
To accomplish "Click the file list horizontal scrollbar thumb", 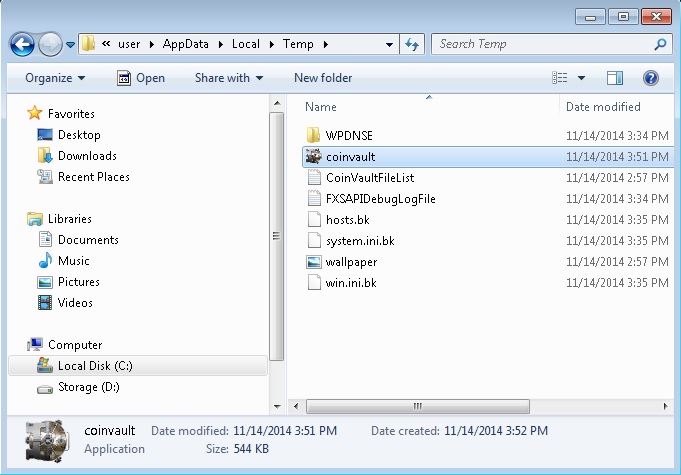I will tap(418, 407).
